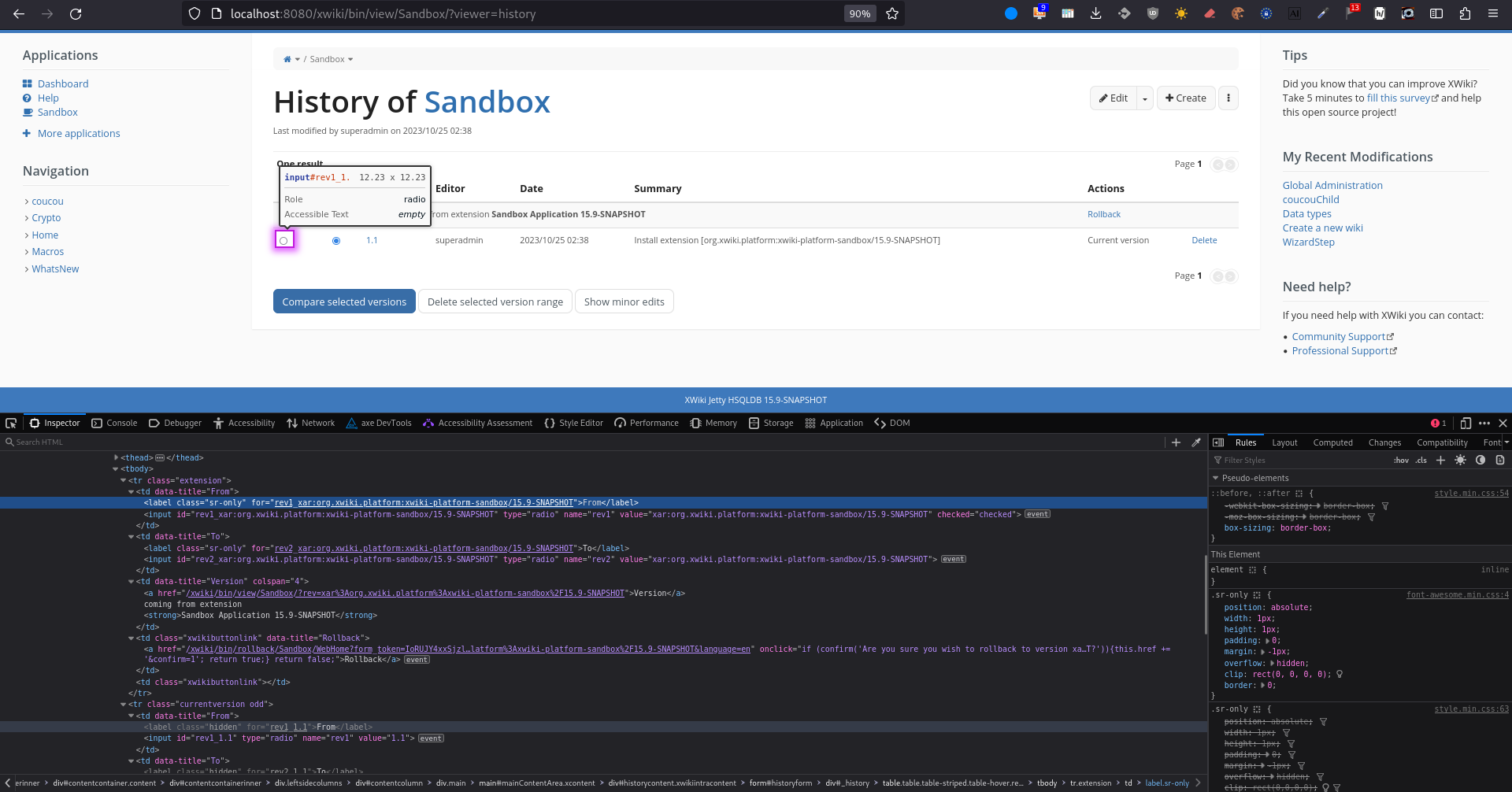The height and width of the screenshot is (792, 1512).
Task: Click the DevTools error count icon
Action: click(1439, 423)
